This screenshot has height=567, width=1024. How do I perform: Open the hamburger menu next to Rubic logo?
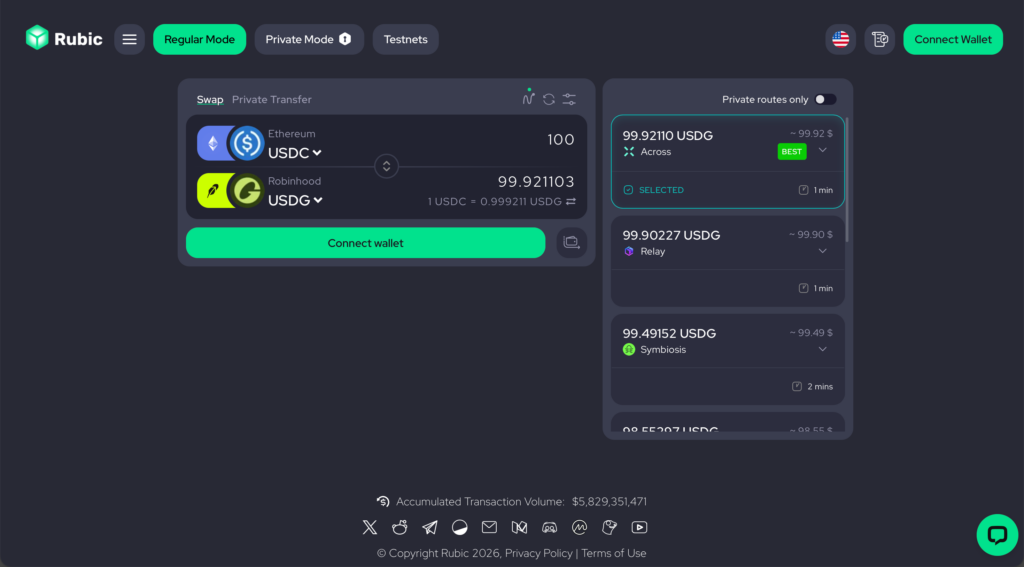(129, 39)
